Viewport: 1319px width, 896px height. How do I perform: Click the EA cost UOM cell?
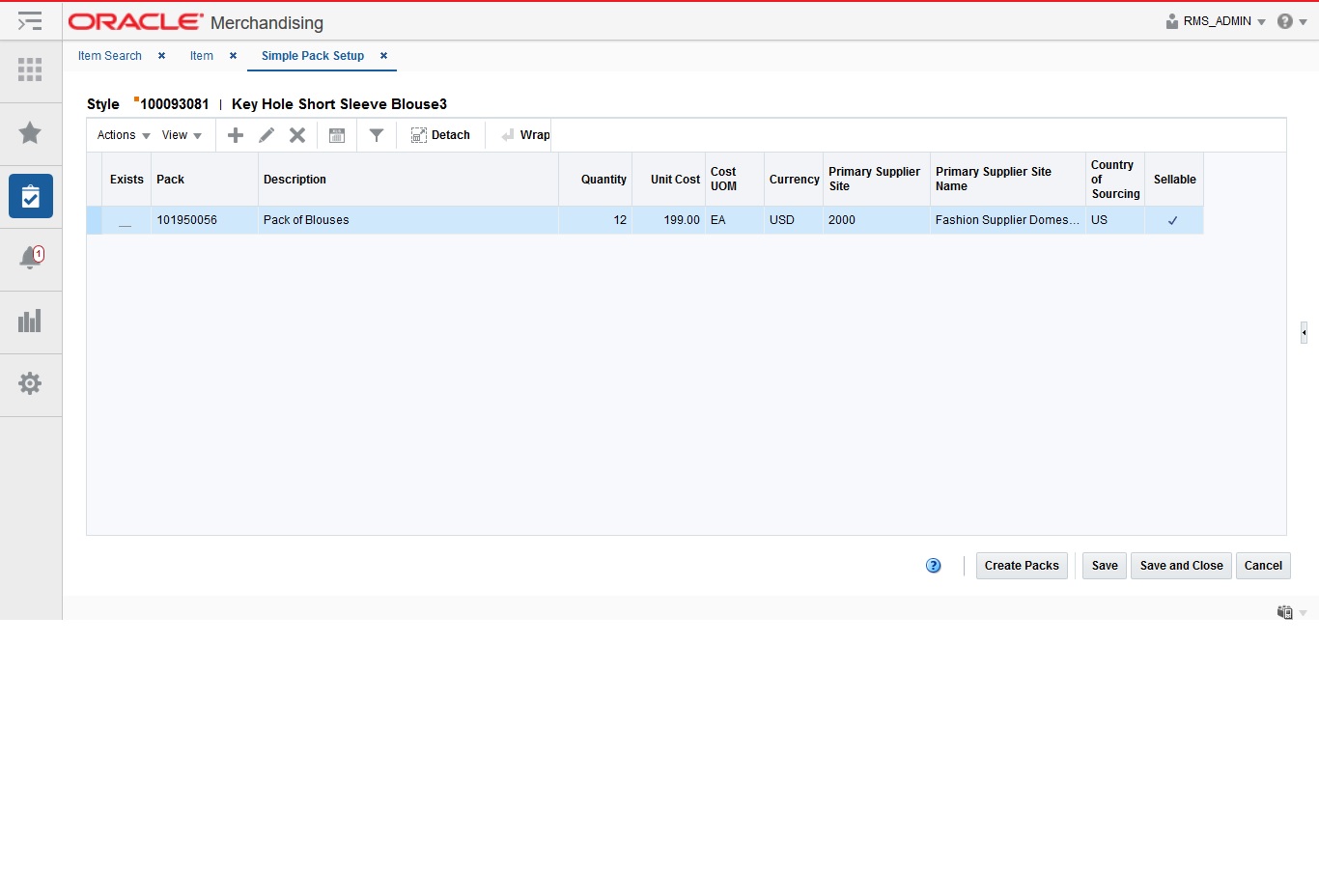(x=735, y=220)
